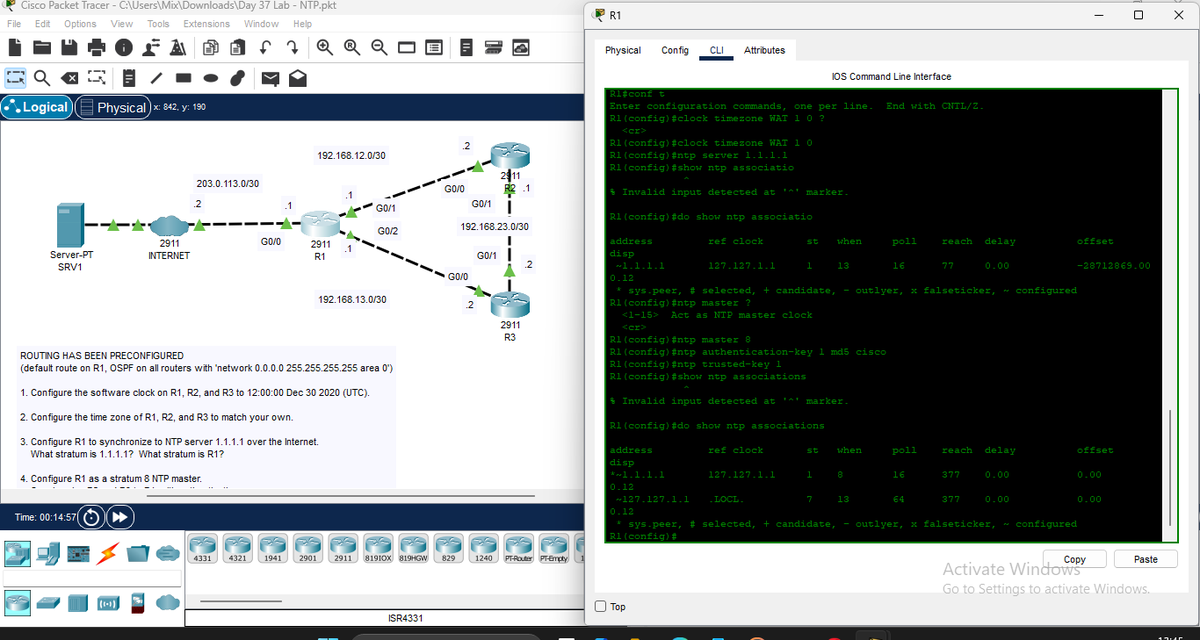Click the Print icon
Screen dimensions: 1200x640
(x=97, y=47)
